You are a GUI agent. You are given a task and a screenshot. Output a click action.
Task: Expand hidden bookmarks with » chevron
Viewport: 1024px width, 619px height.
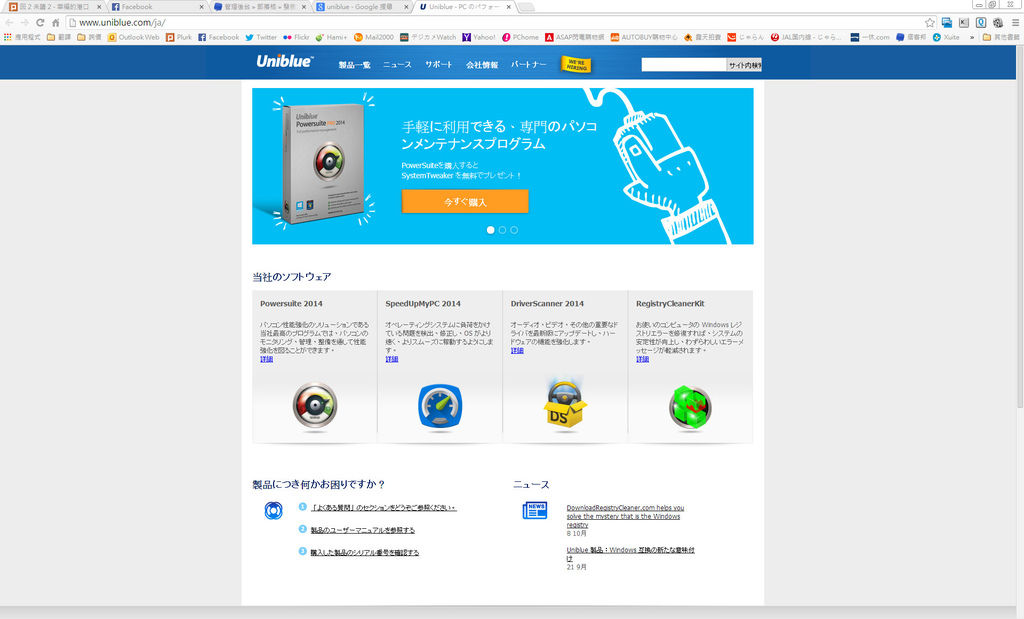point(972,37)
